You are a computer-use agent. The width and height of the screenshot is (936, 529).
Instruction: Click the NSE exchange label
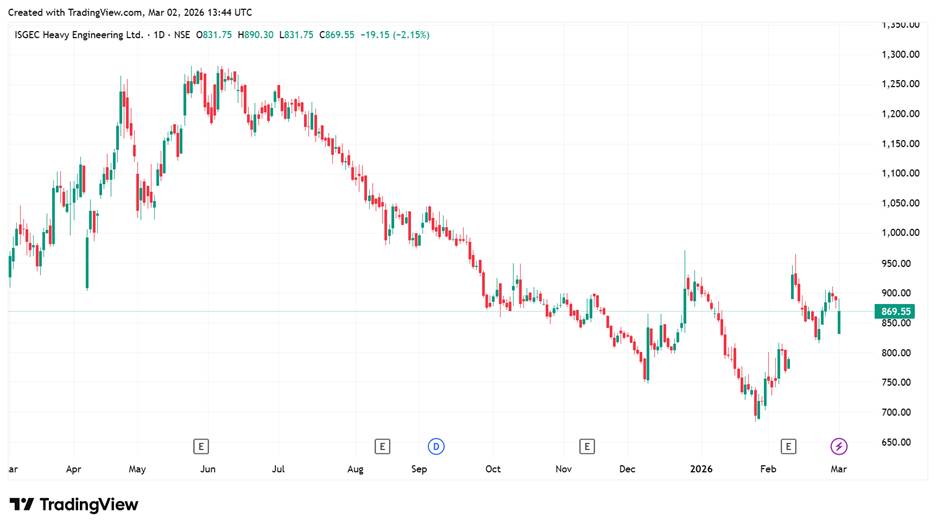point(183,35)
